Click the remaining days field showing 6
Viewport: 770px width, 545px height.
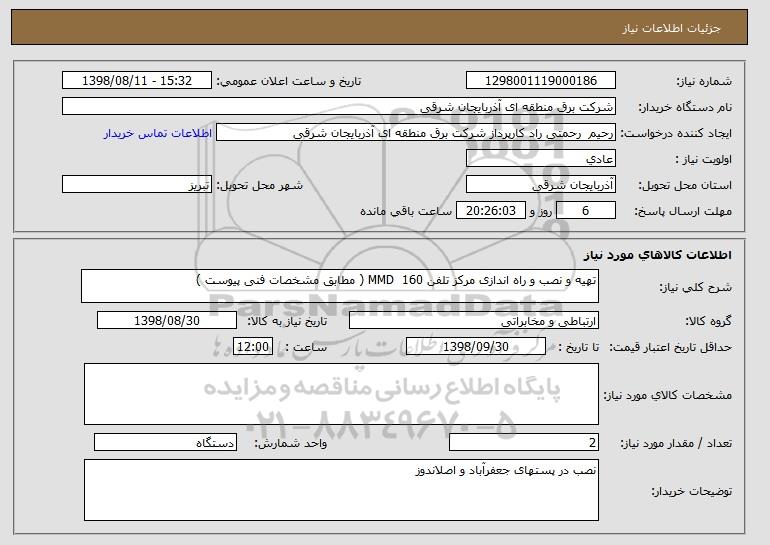click(x=586, y=211)
